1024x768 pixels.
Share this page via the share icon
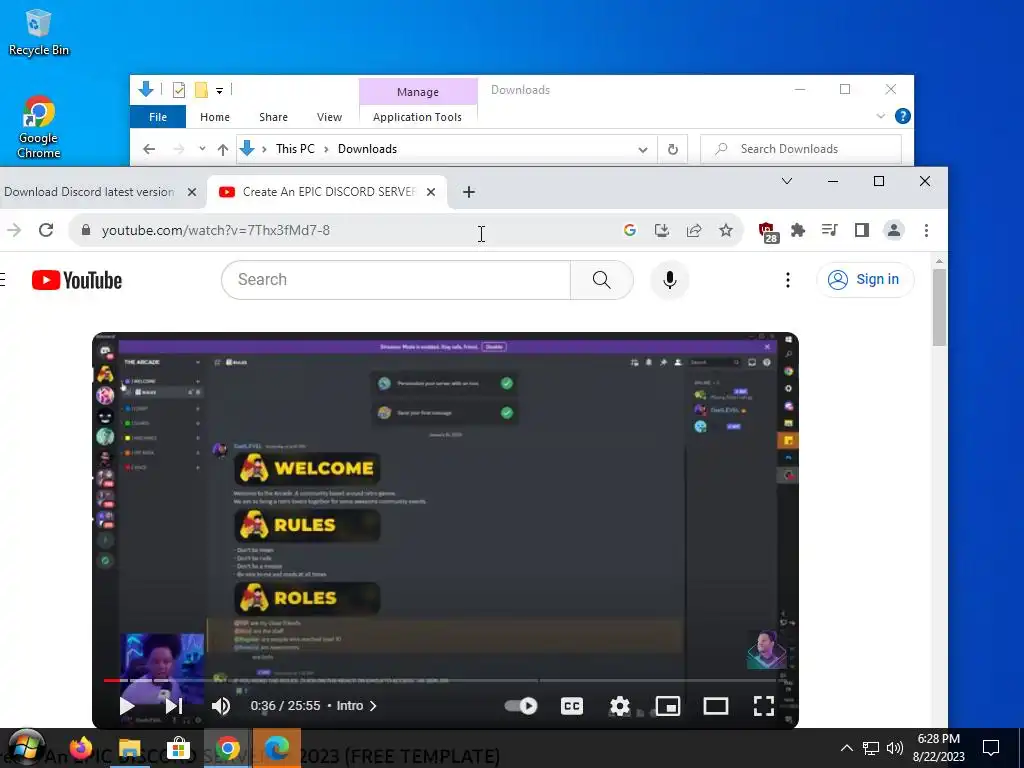(x=694, y=230)
